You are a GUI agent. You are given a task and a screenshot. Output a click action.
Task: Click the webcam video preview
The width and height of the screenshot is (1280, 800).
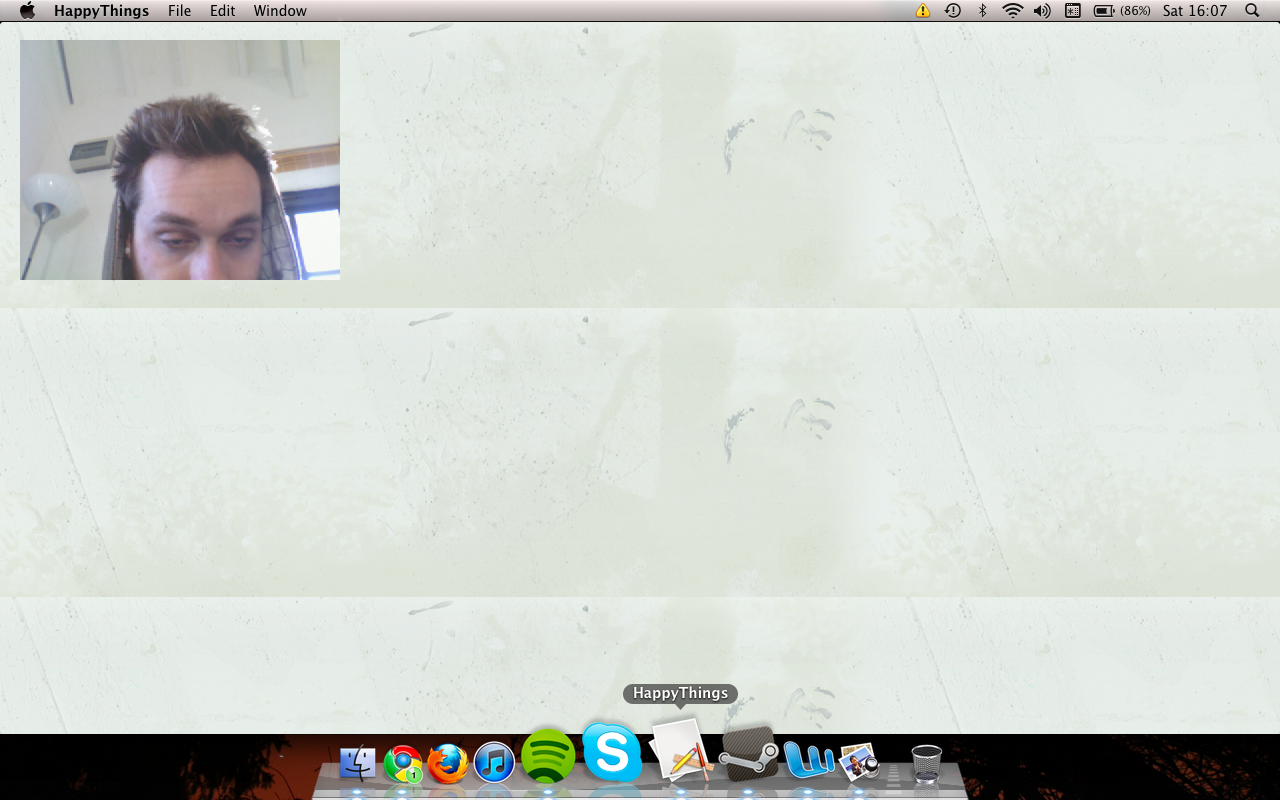click(x=180, y=160)
